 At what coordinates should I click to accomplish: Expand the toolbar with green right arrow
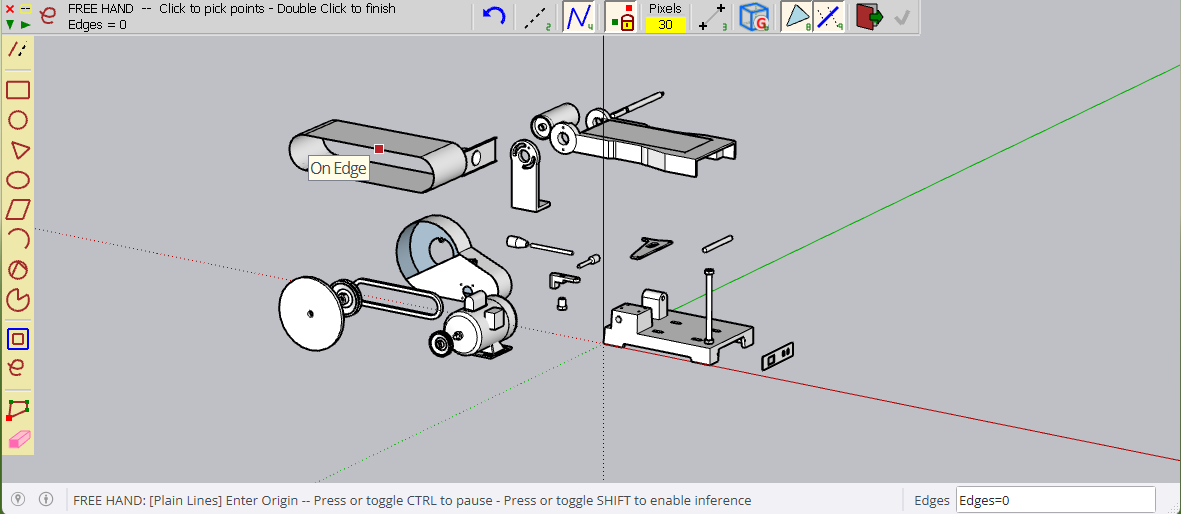point(26,24)
